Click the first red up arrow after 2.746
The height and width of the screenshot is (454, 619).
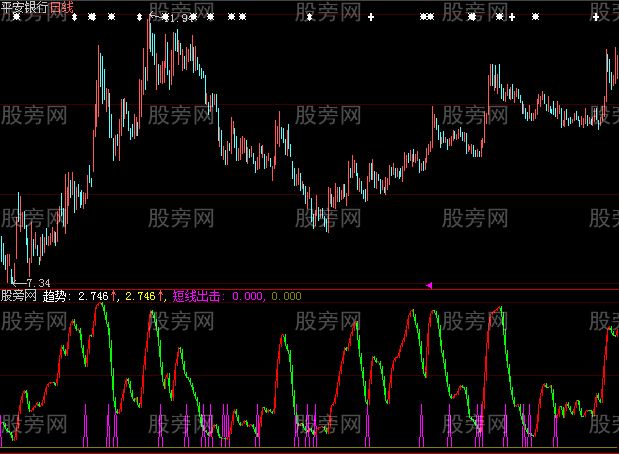[x=113, y=296]
